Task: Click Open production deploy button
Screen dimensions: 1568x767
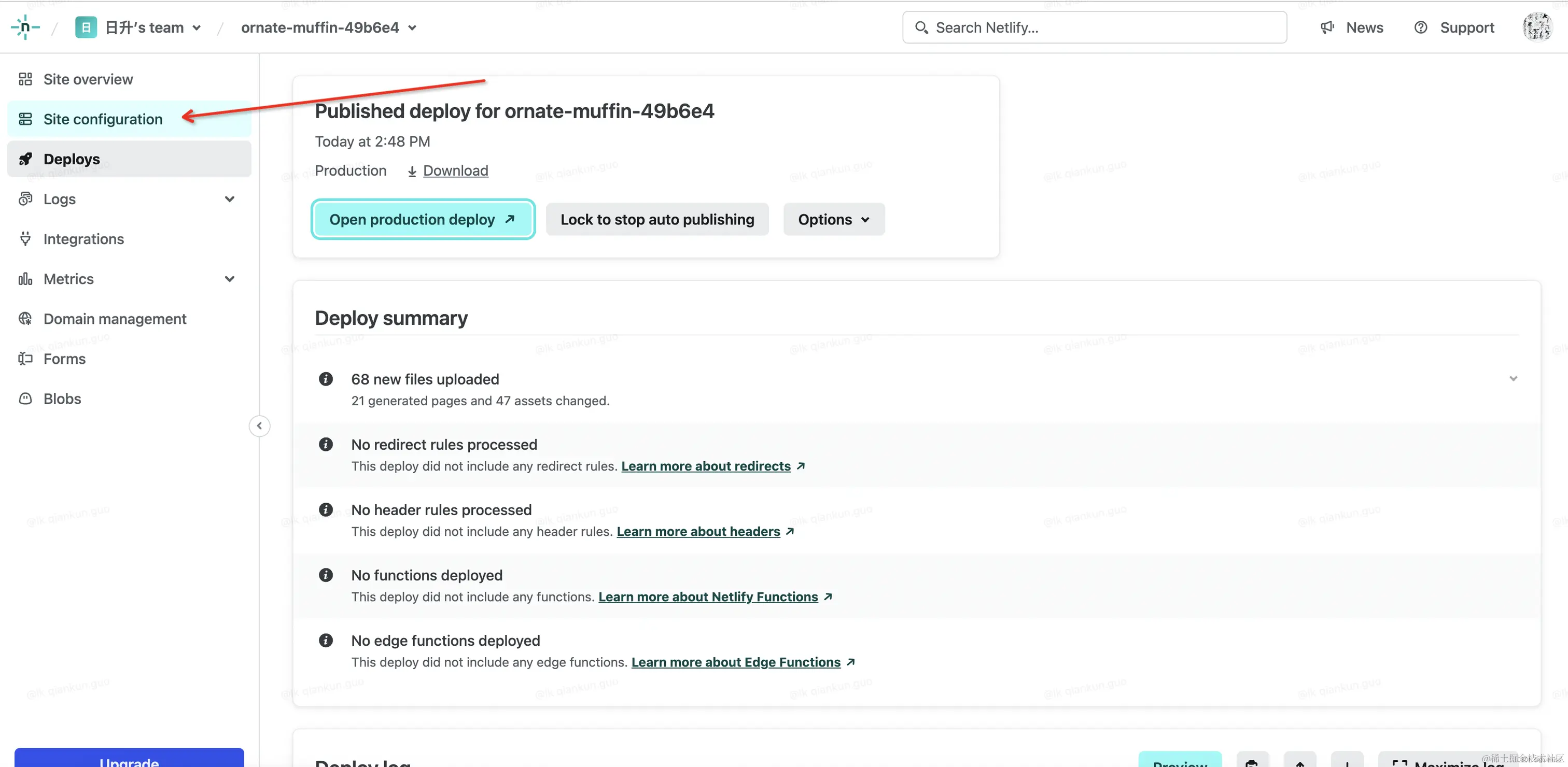Action: [423, 219]
